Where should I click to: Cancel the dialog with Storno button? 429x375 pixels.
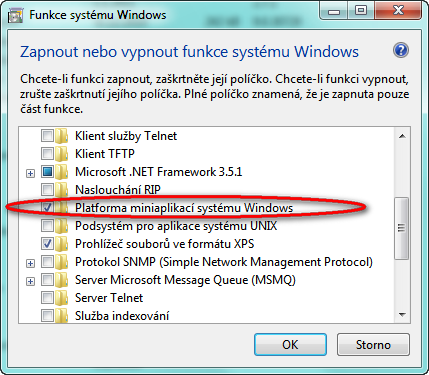(373, 344)
